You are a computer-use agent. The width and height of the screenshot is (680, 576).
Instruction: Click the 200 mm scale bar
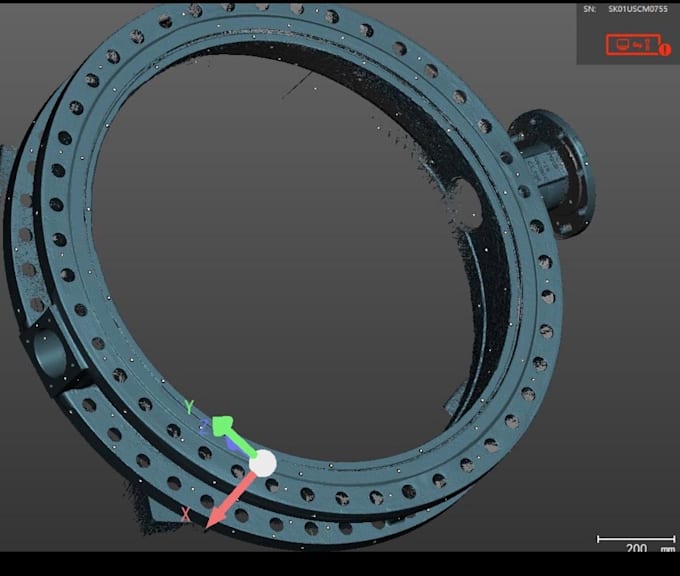pyautogui.click(x=636, y=539)
